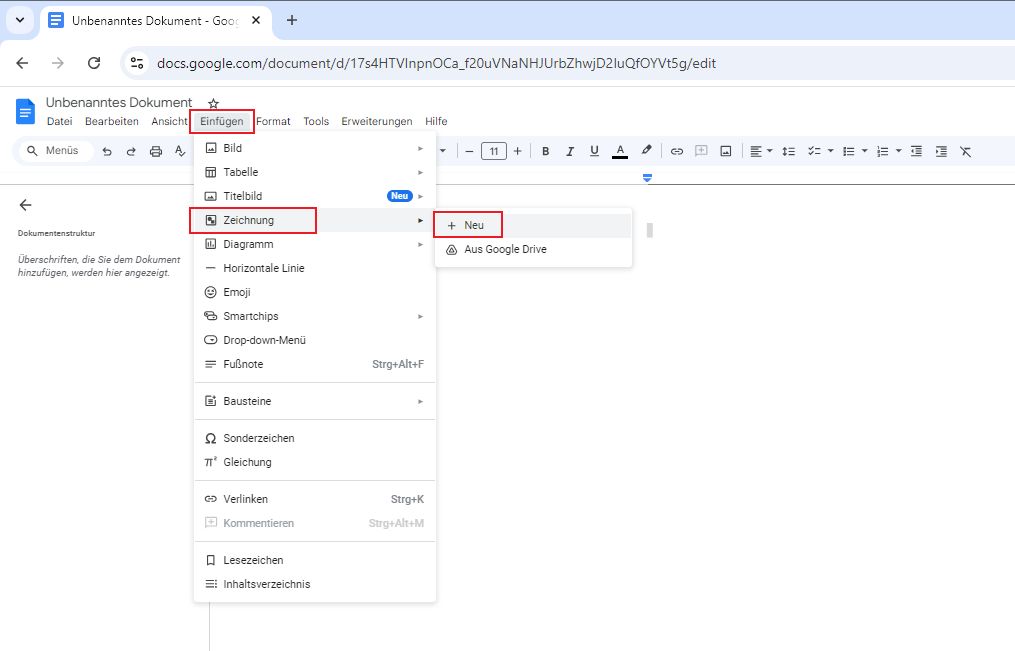Choose Horizontale Linie menu entry

coord(264,268)
